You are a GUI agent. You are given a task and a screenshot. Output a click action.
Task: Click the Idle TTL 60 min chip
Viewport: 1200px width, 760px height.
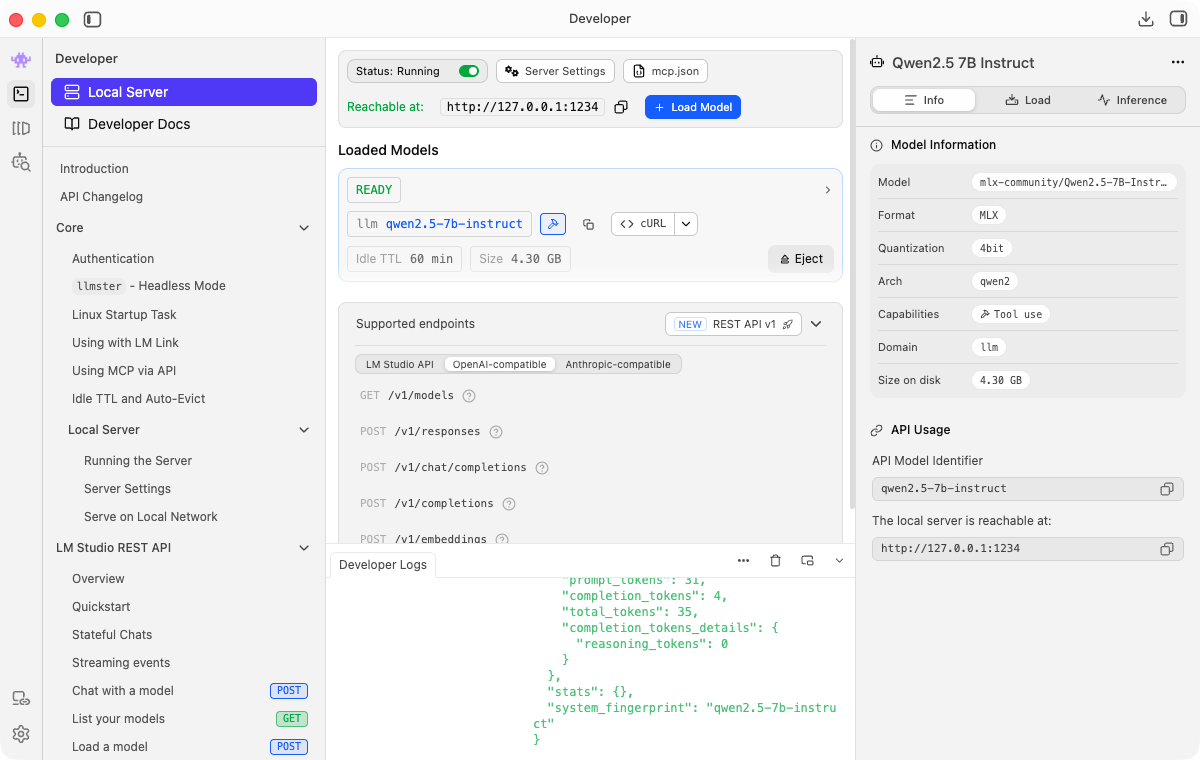[404, 259]
